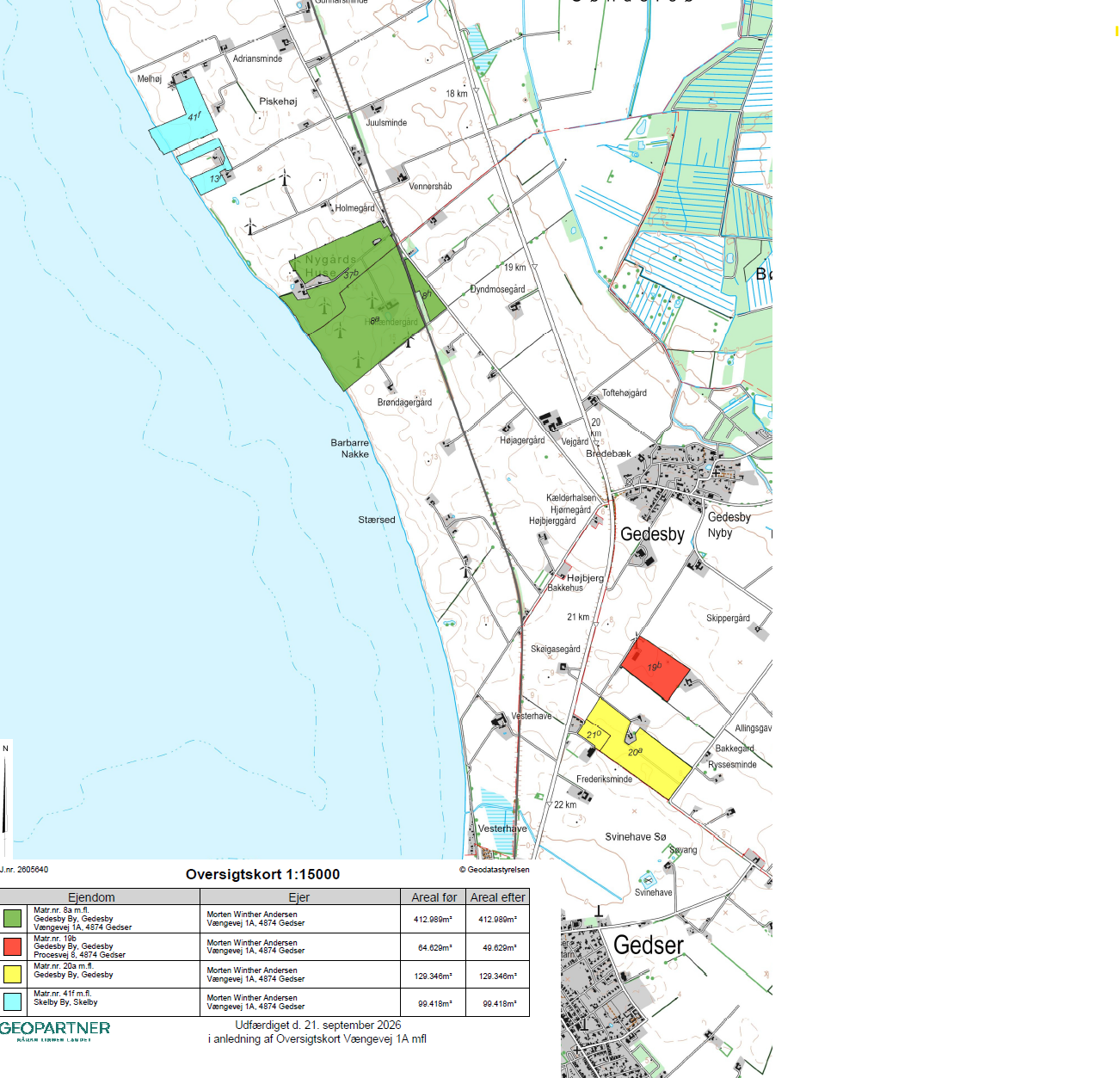1120x1078 pixels.
Task: Click the '22 km' distance marker label
Action: point(565,804)
